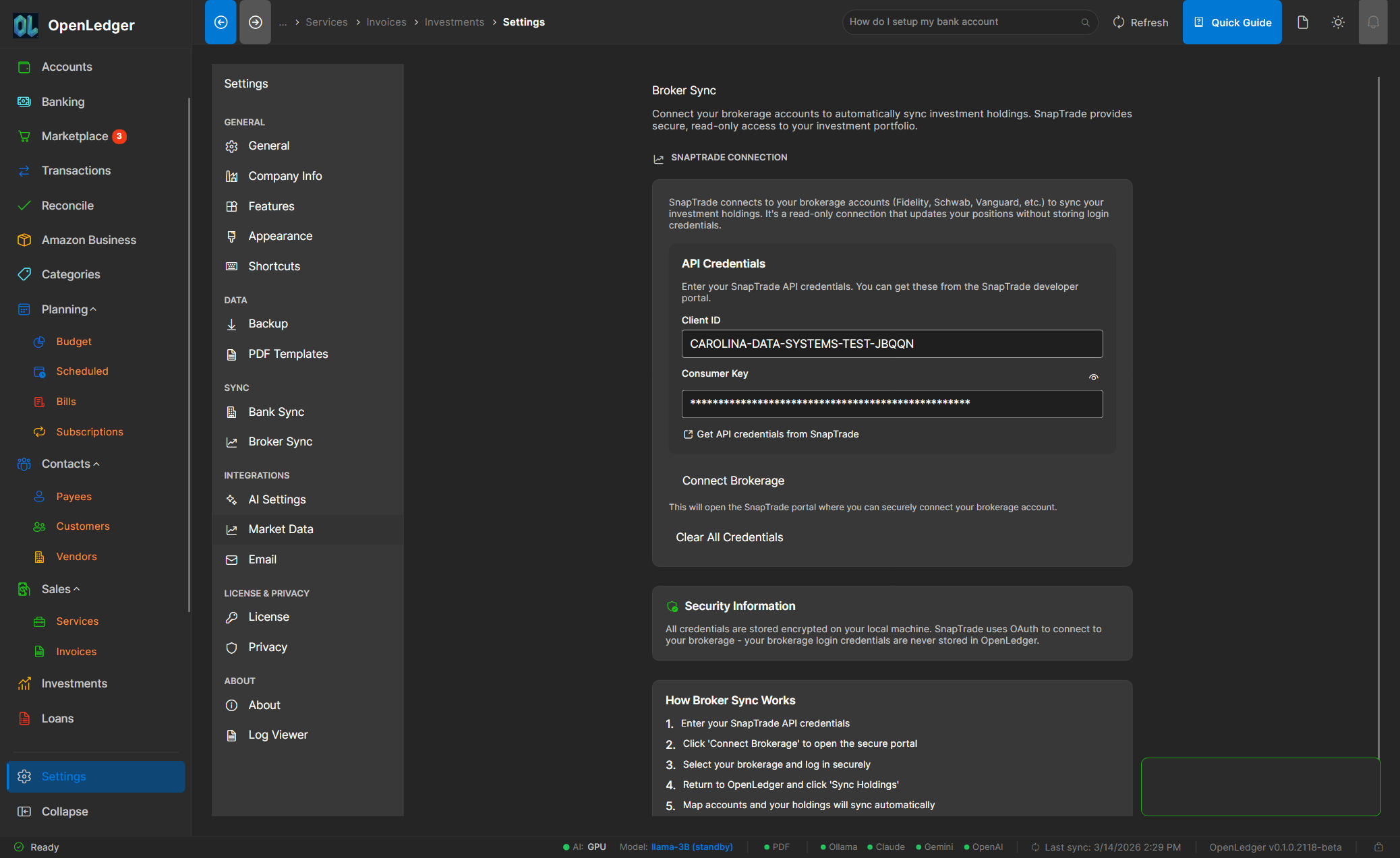
Task: Click the Clear All Credentials button
Action: click(729, 537)
